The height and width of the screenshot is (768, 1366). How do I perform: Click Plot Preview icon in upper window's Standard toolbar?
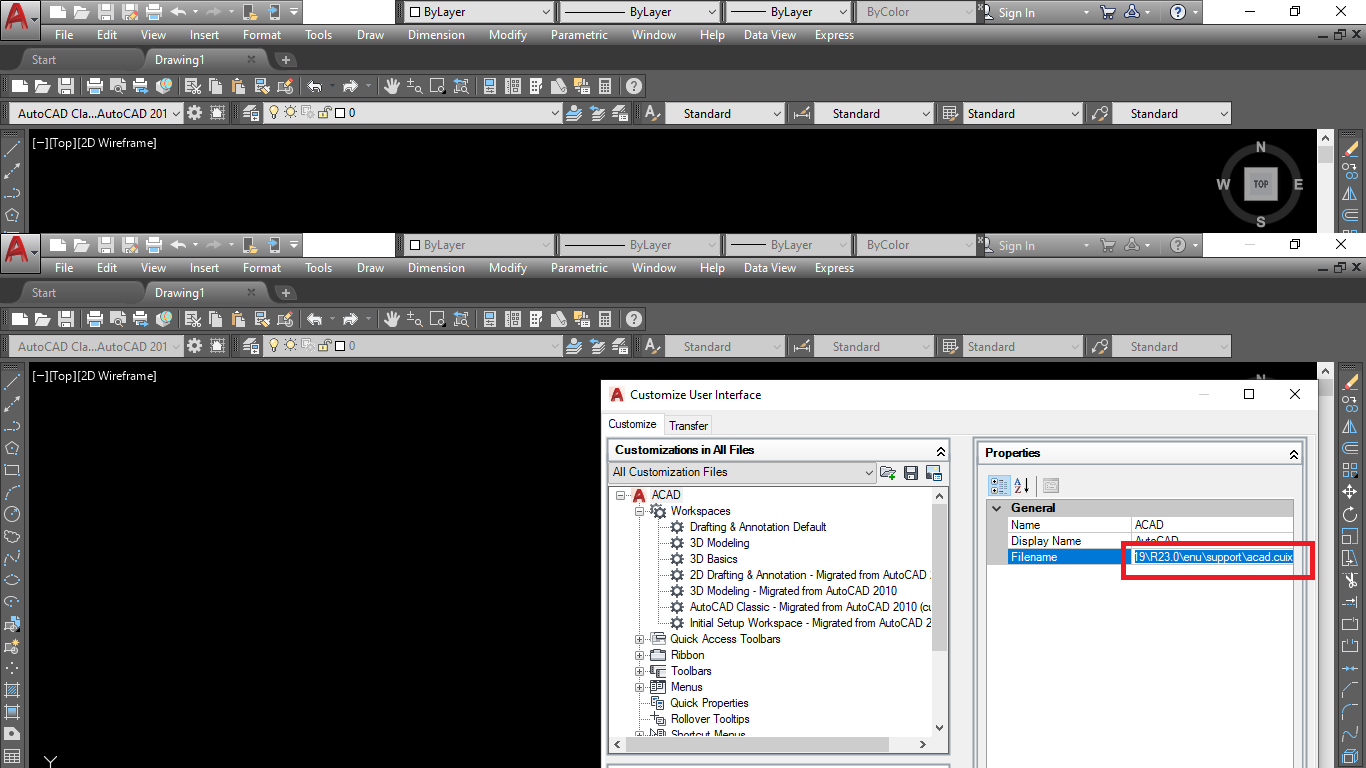[118, 86]
